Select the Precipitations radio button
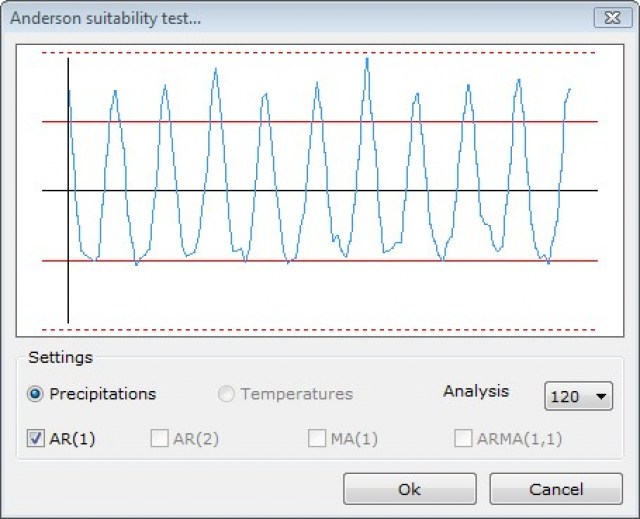 35,394
